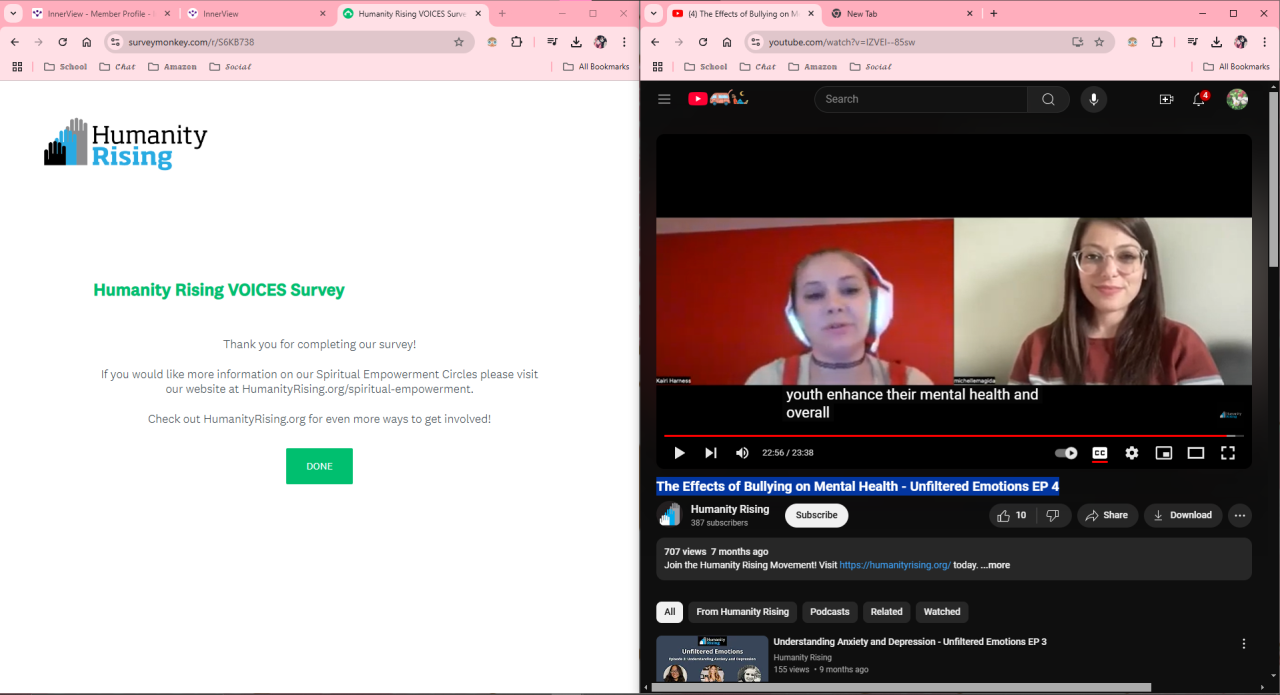Share the bullying video
The width and height of the screenshot is (1280, 695).
(1107, 515)
